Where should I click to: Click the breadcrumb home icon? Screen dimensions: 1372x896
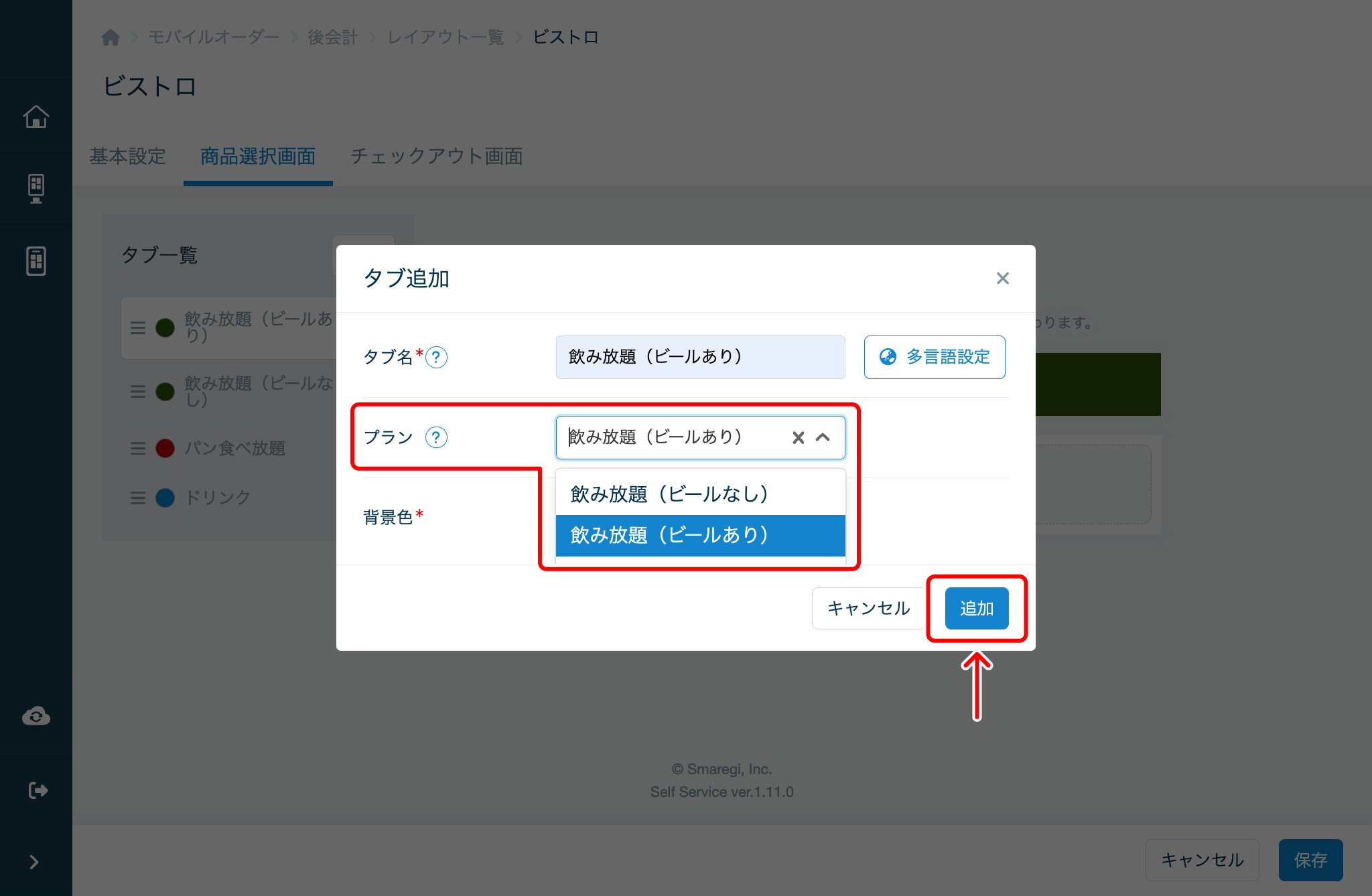[111, 38]
